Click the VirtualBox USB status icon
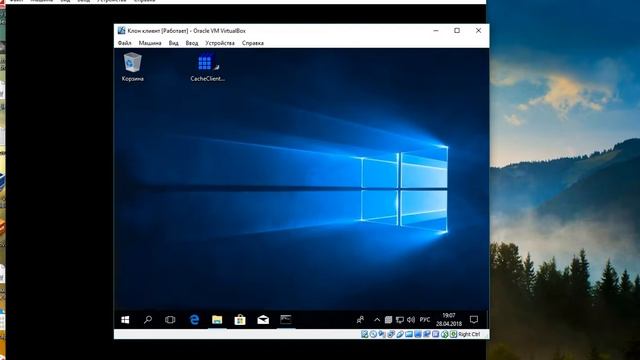This screenshot has height=360, width=640. [x=400, y=334]
